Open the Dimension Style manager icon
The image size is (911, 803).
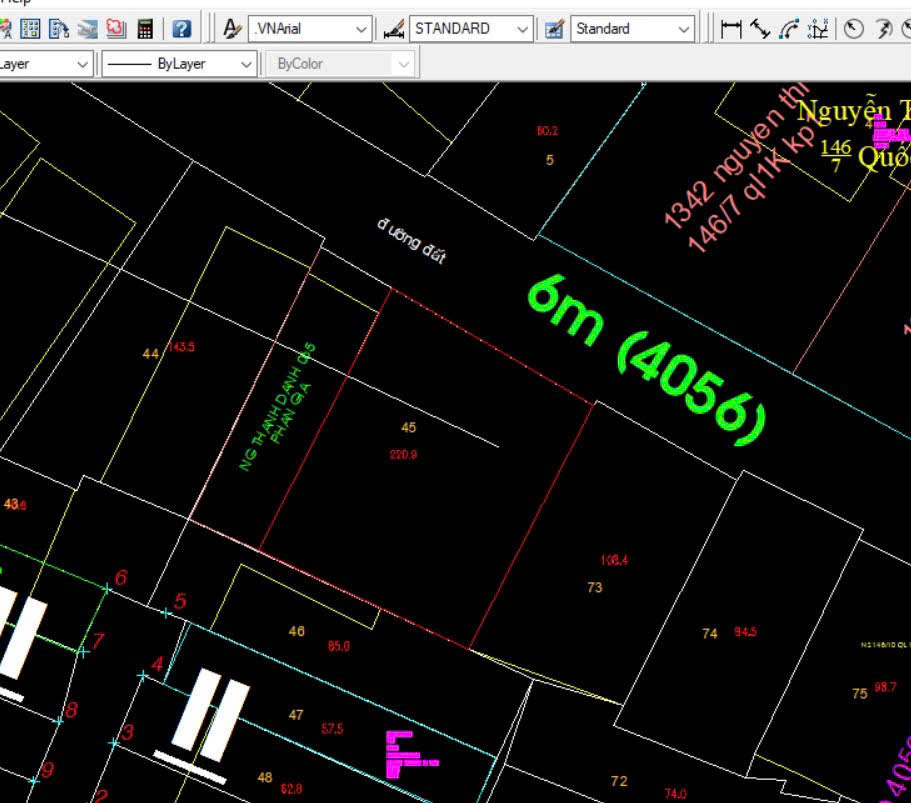pos(393,28)
